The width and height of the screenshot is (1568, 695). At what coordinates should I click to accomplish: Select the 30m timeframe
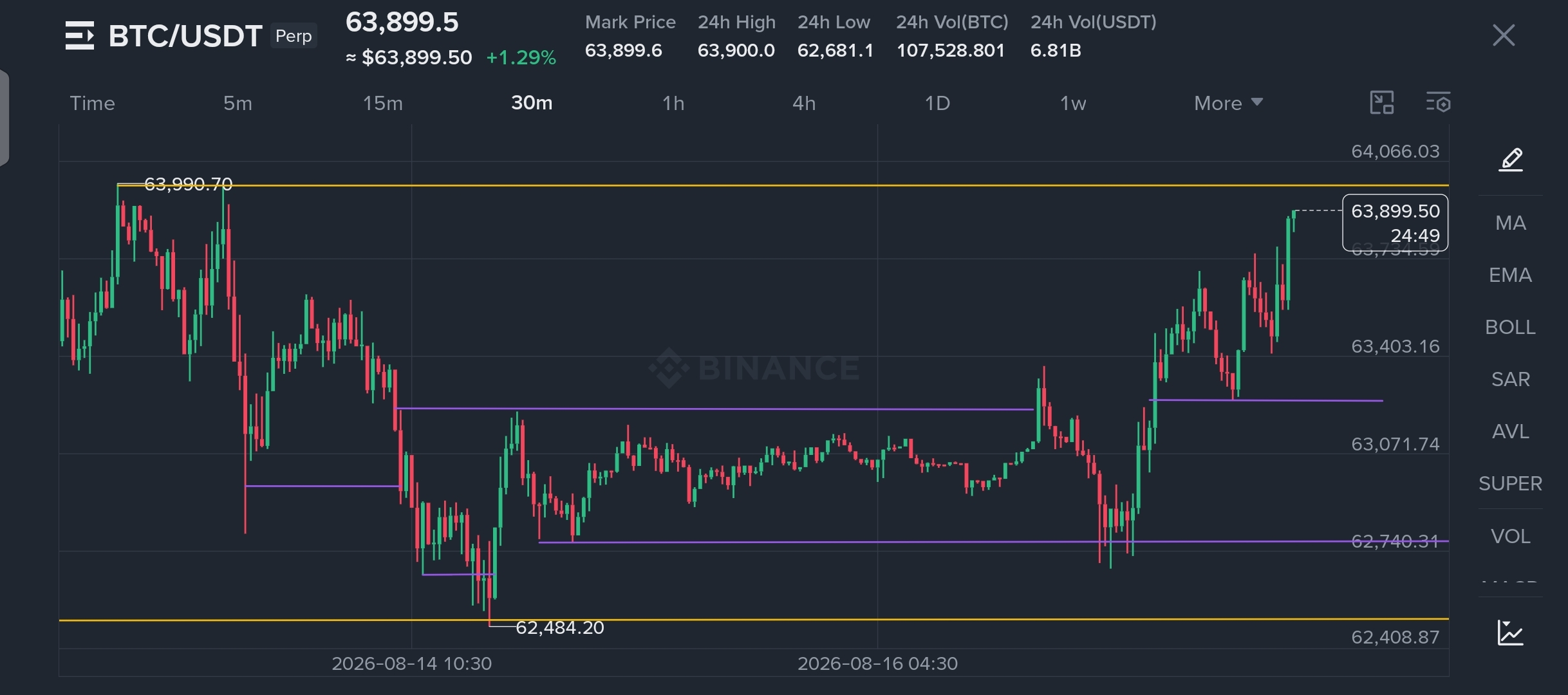point(532,103)
